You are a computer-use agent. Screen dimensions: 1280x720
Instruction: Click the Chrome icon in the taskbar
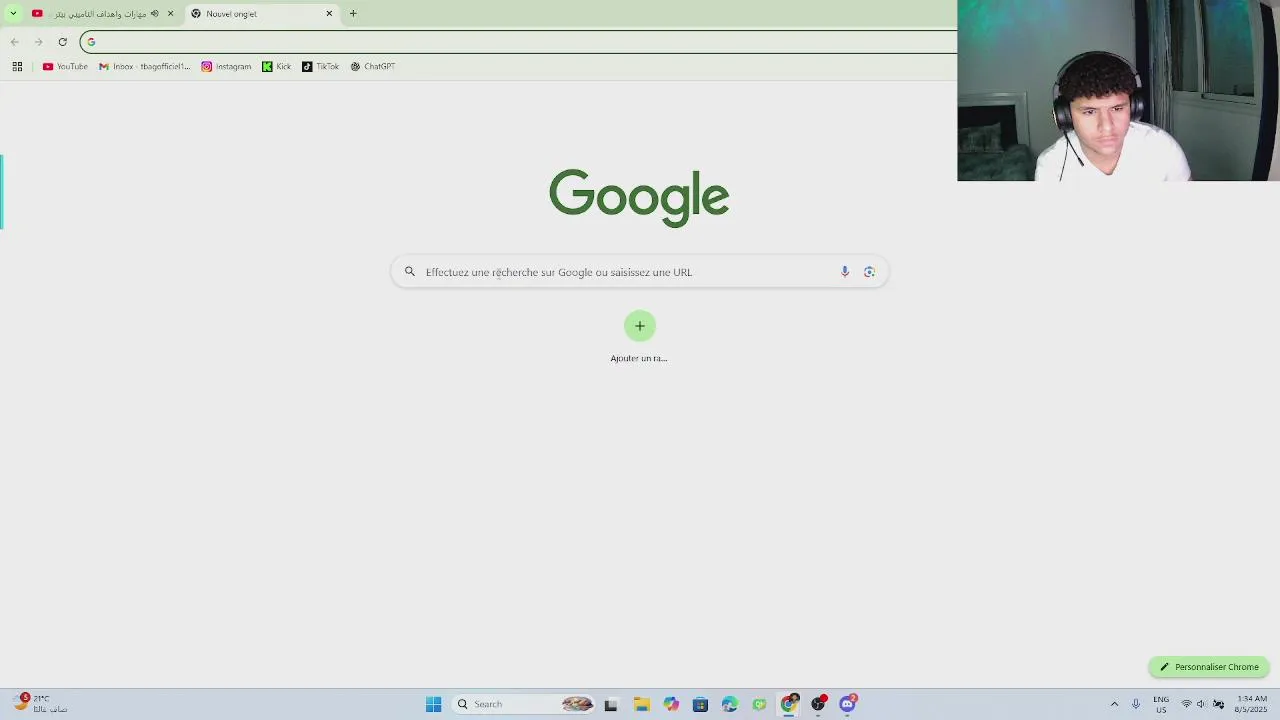[789, 705]
